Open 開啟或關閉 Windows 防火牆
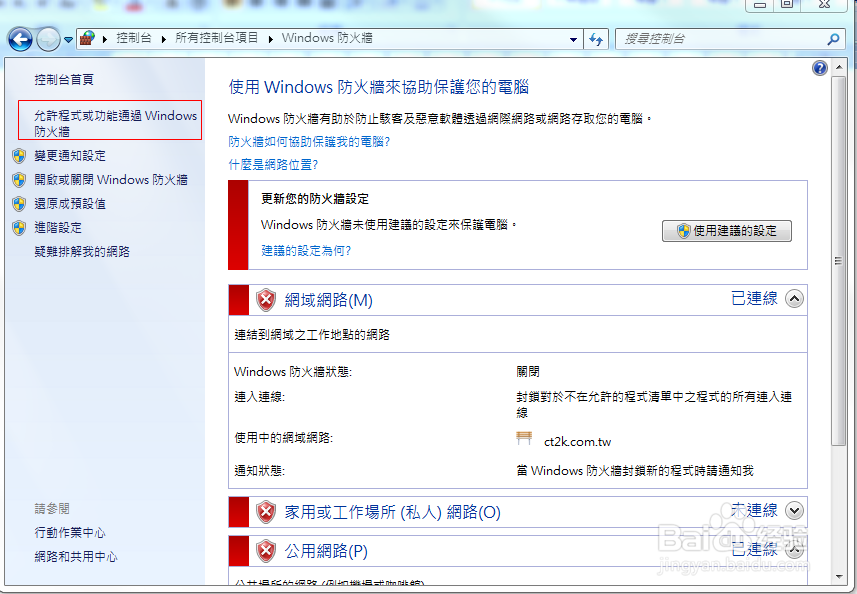 [111, 180]
